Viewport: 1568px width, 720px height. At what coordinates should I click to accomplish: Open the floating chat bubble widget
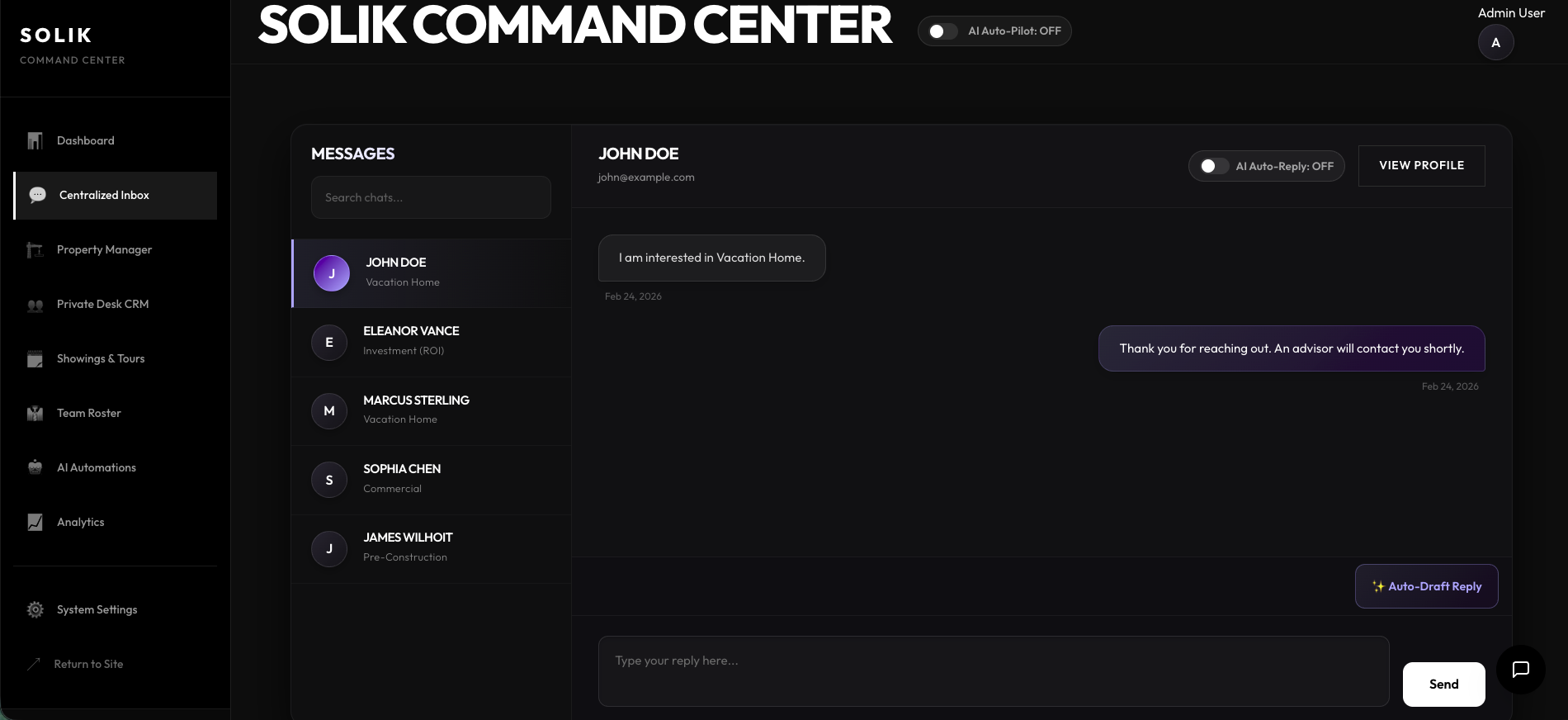point(1520,670)
